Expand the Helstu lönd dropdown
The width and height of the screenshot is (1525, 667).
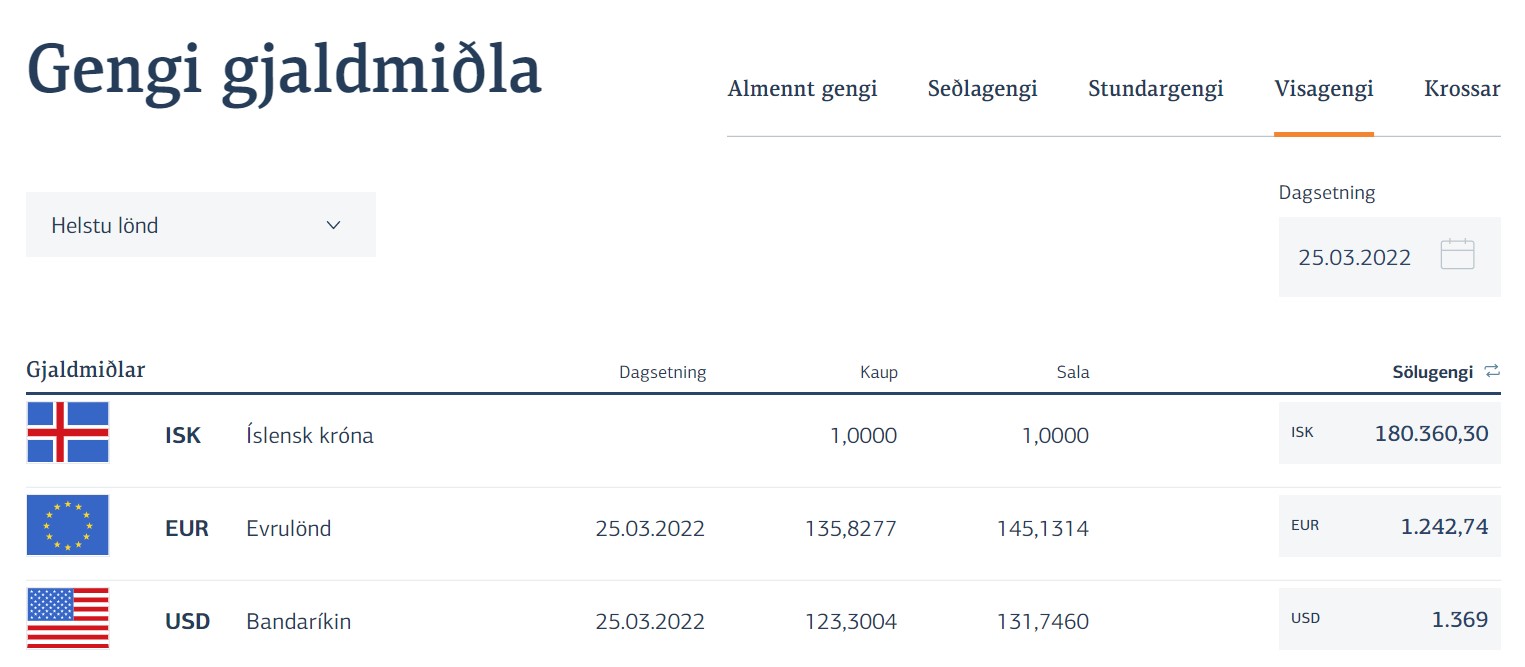pos(201,225)
